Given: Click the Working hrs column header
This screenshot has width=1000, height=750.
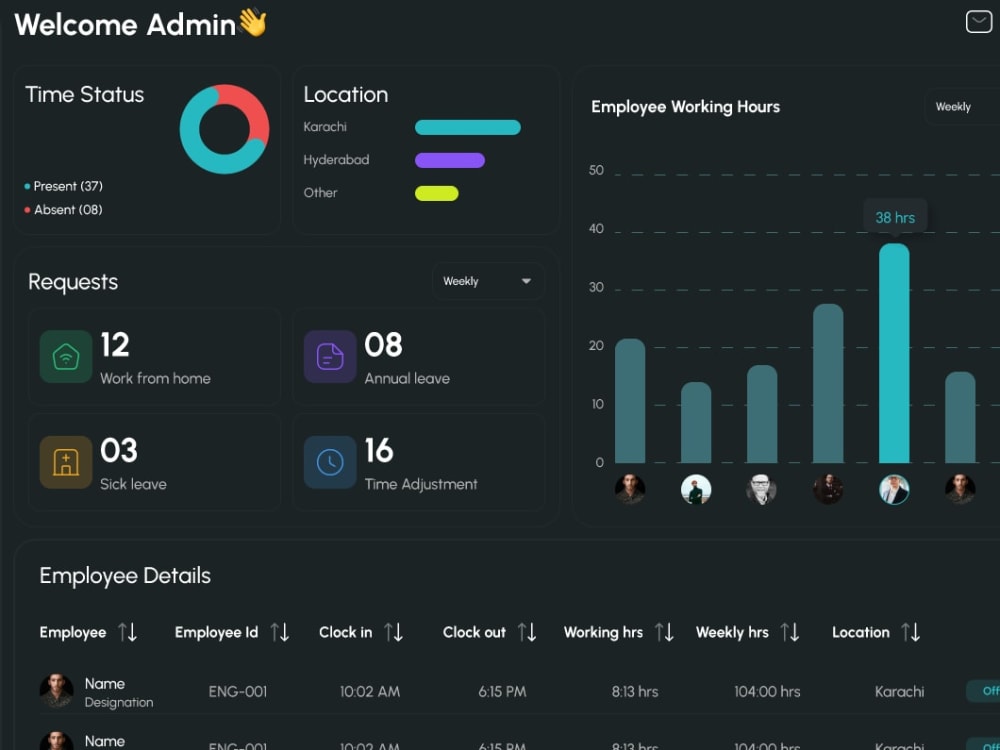Looking at the screenshot, I should point(603,632).
